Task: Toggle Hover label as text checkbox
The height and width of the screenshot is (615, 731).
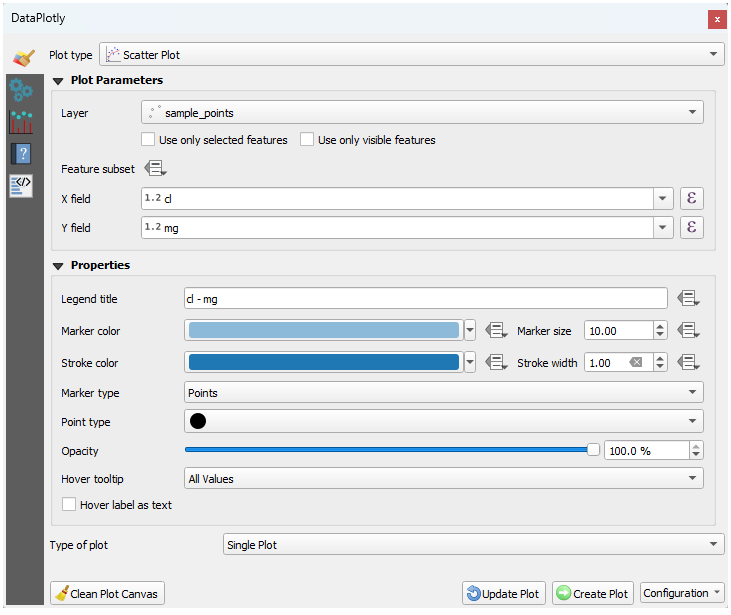Action: point(69,505)
